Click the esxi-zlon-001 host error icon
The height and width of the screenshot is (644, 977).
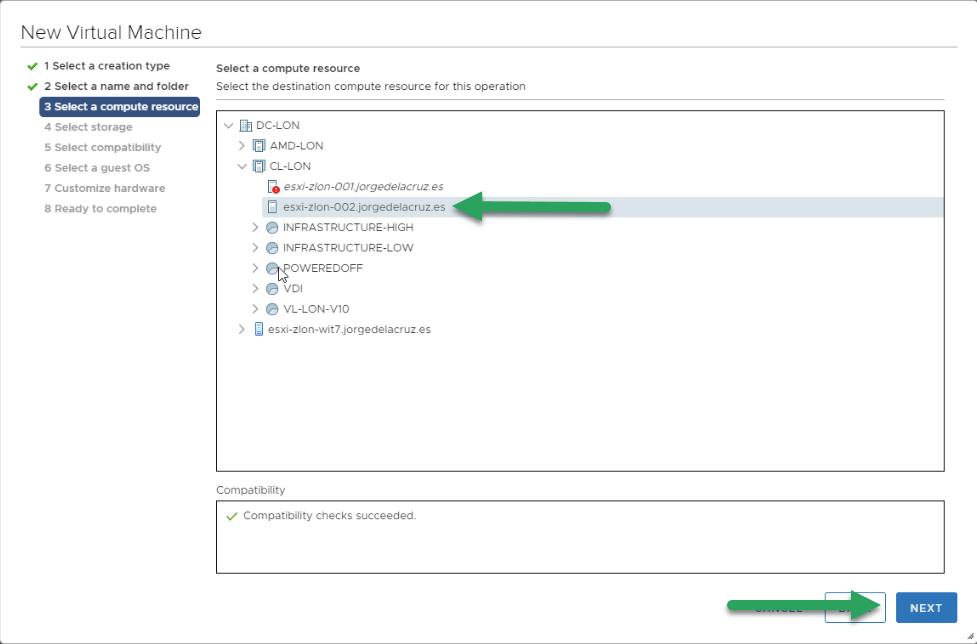pyautogui.click(x=273, y=187)
